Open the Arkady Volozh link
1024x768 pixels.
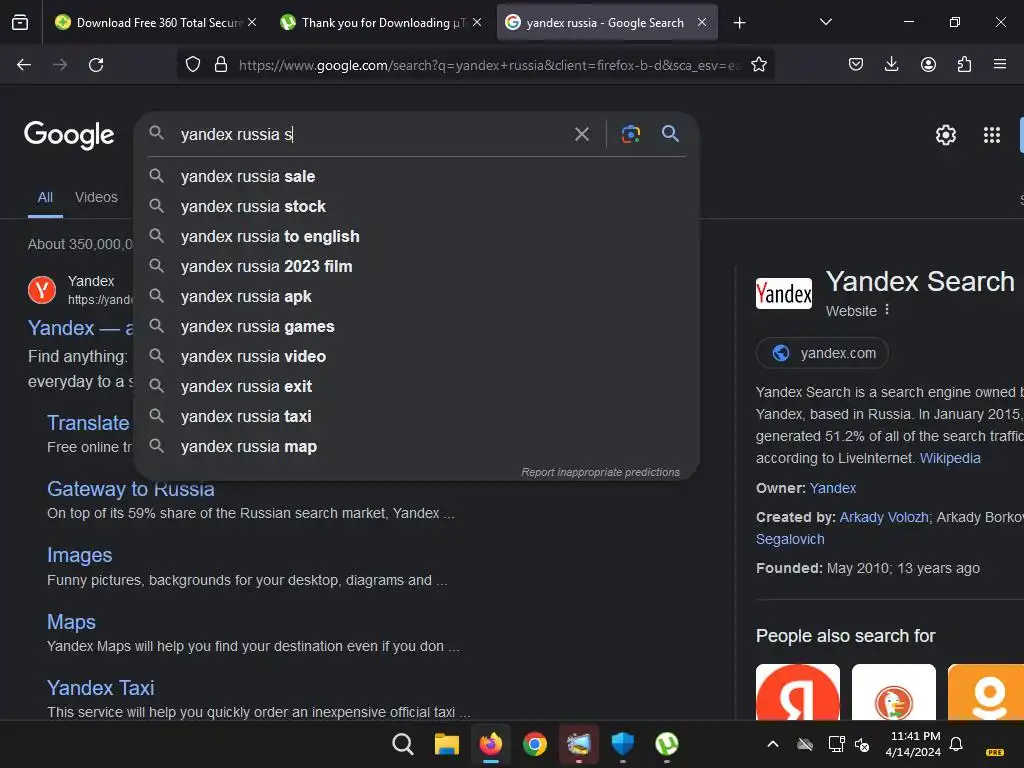884,517
